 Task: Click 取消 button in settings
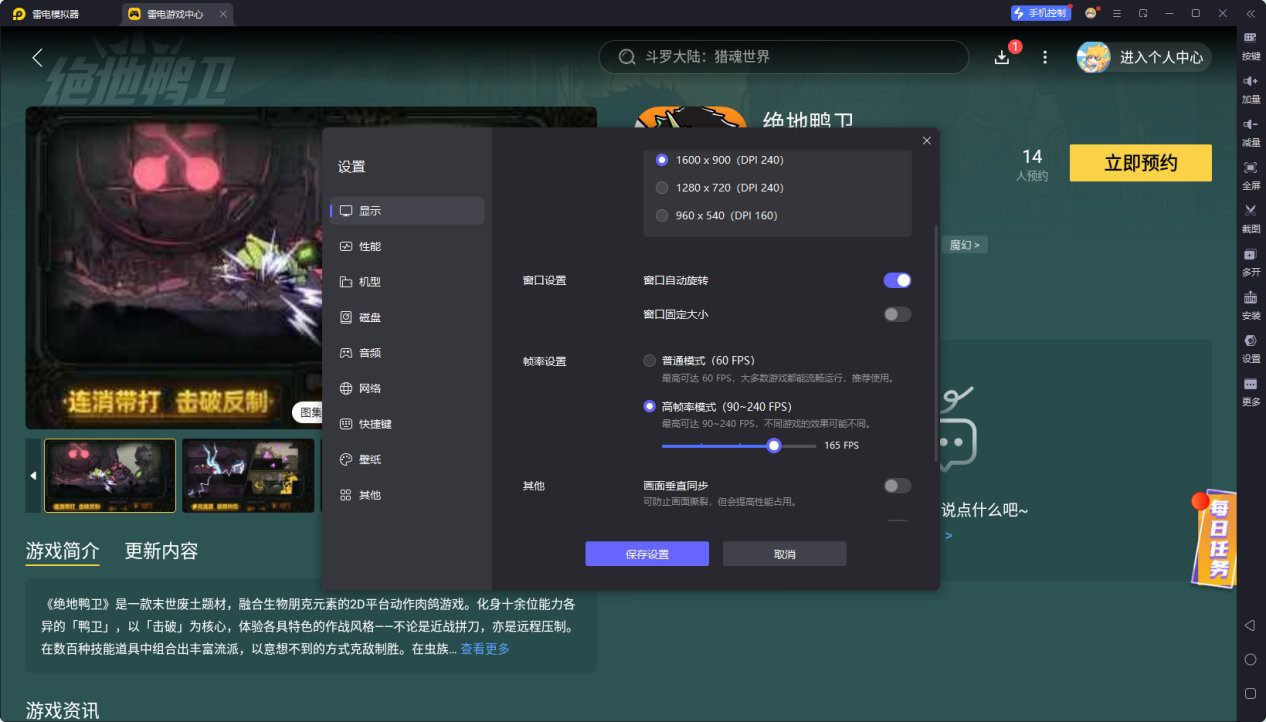click(785, 554)
